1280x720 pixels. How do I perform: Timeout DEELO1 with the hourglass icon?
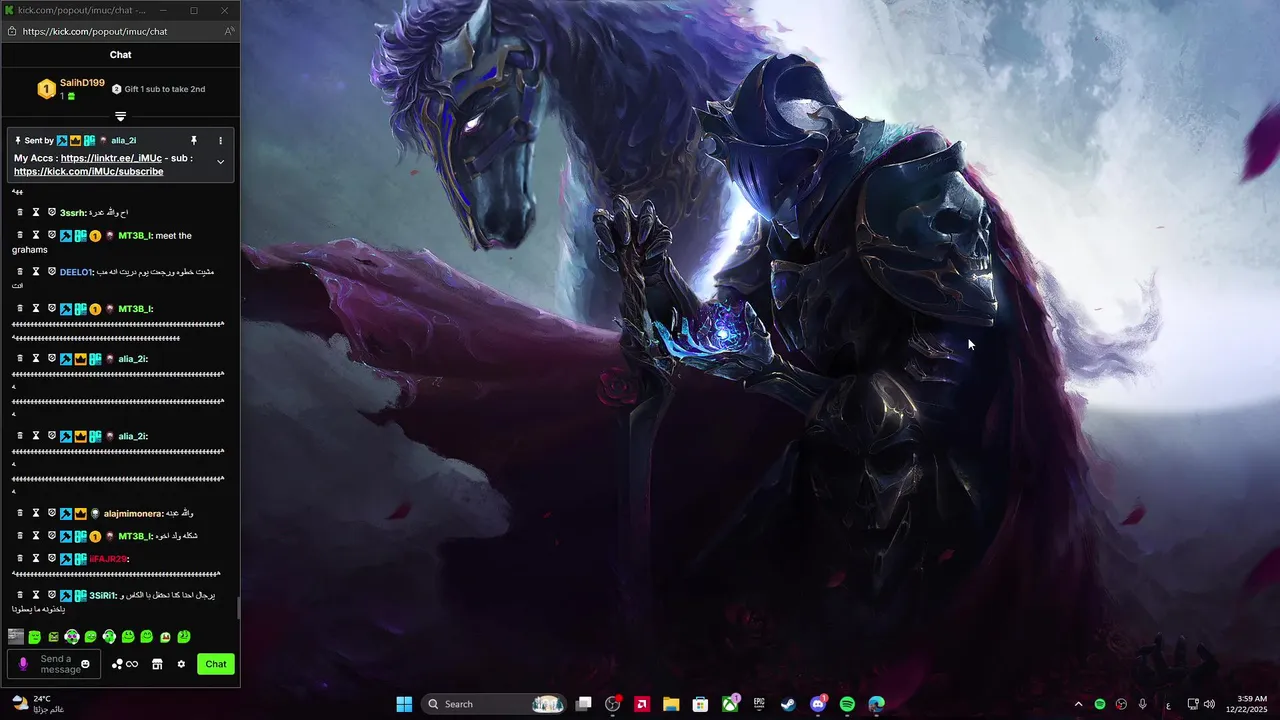[36, 271]
